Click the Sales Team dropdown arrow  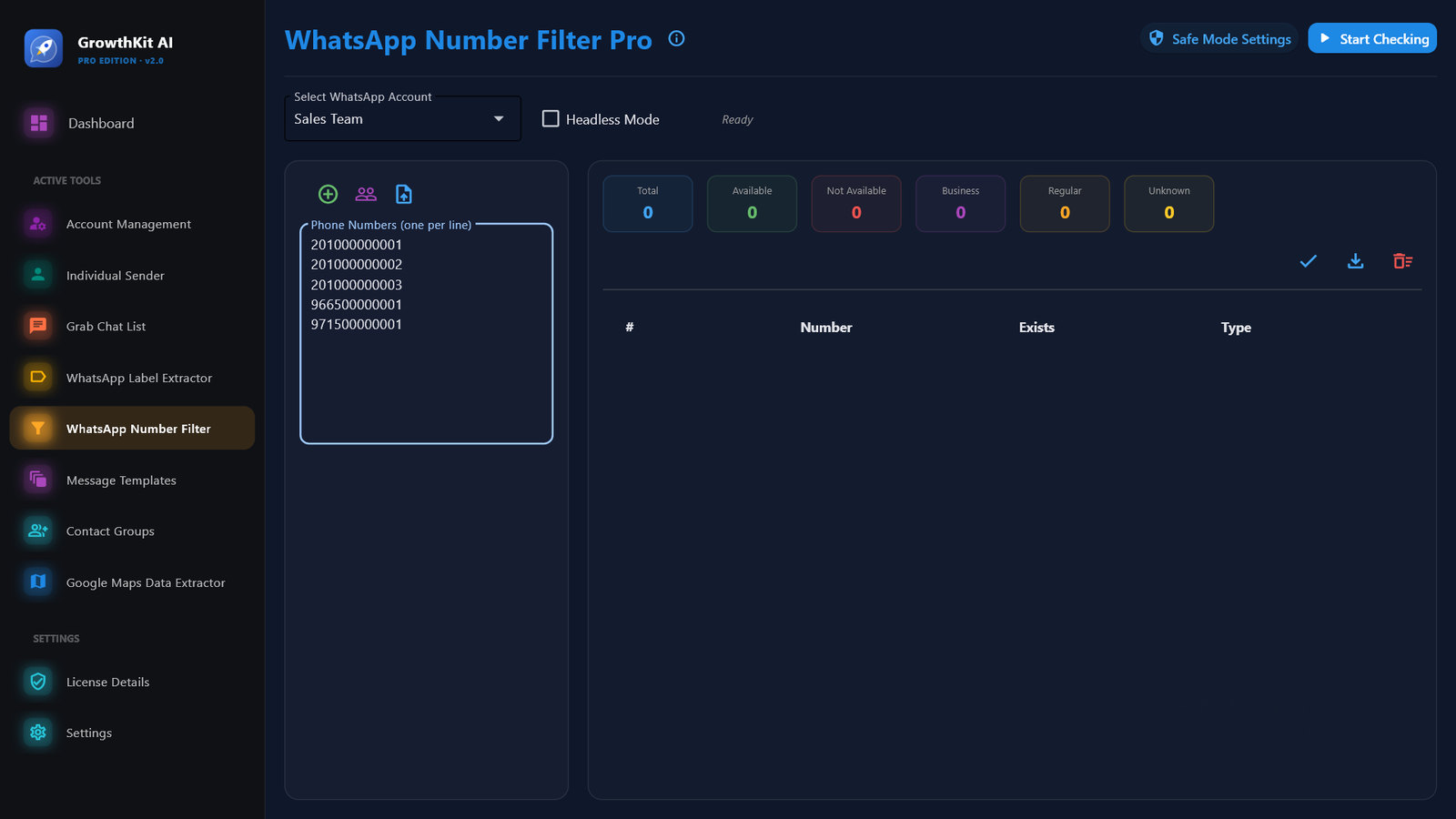(499, 118)
